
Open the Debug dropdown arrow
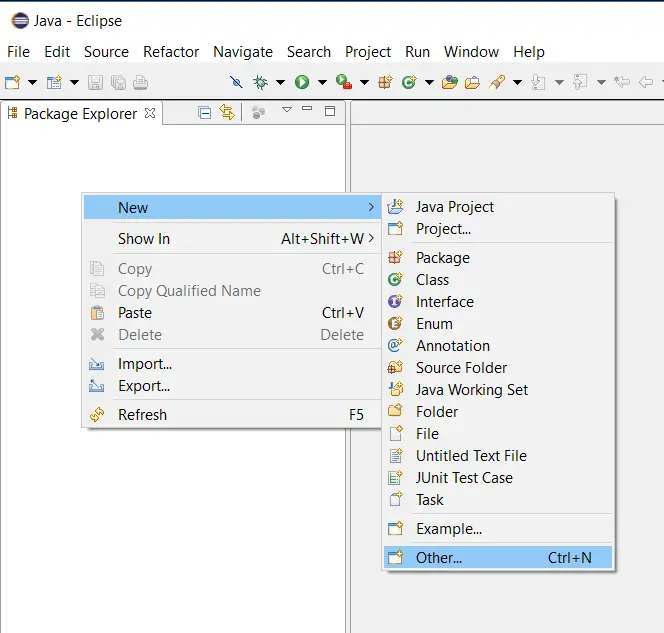coord(280,82)
